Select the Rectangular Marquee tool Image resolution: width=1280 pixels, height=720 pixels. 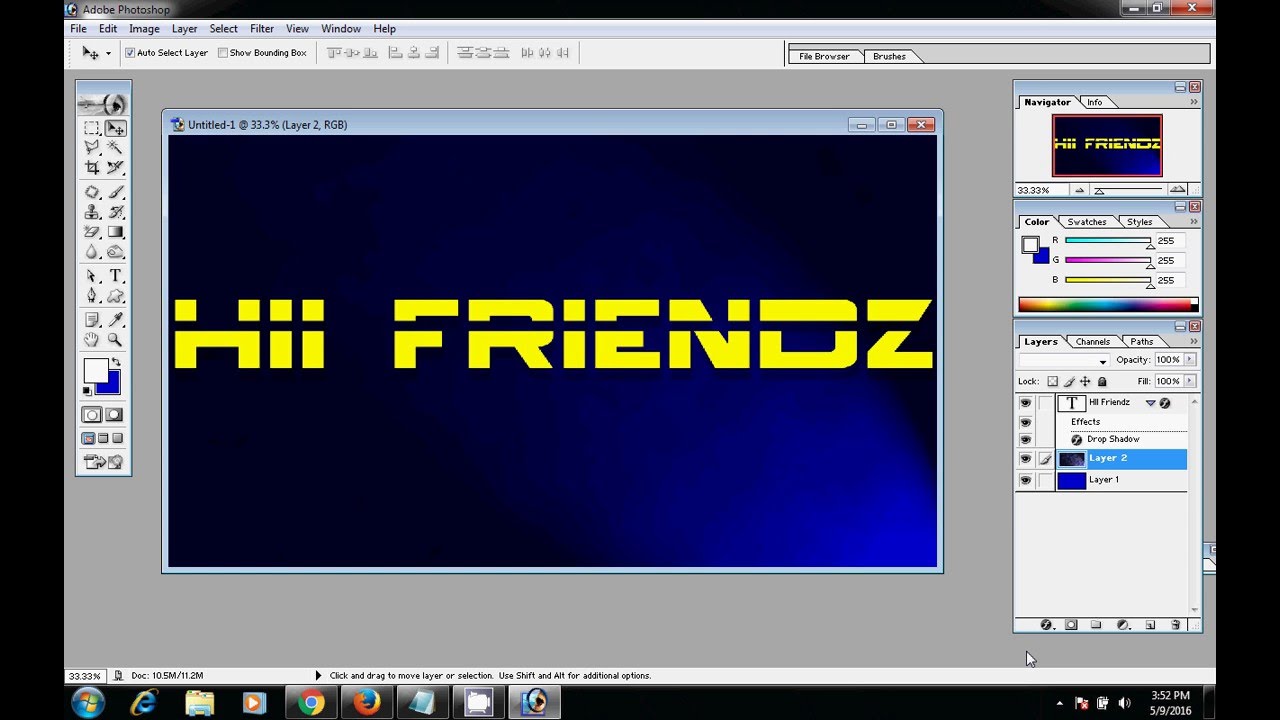tap(92, 128)
